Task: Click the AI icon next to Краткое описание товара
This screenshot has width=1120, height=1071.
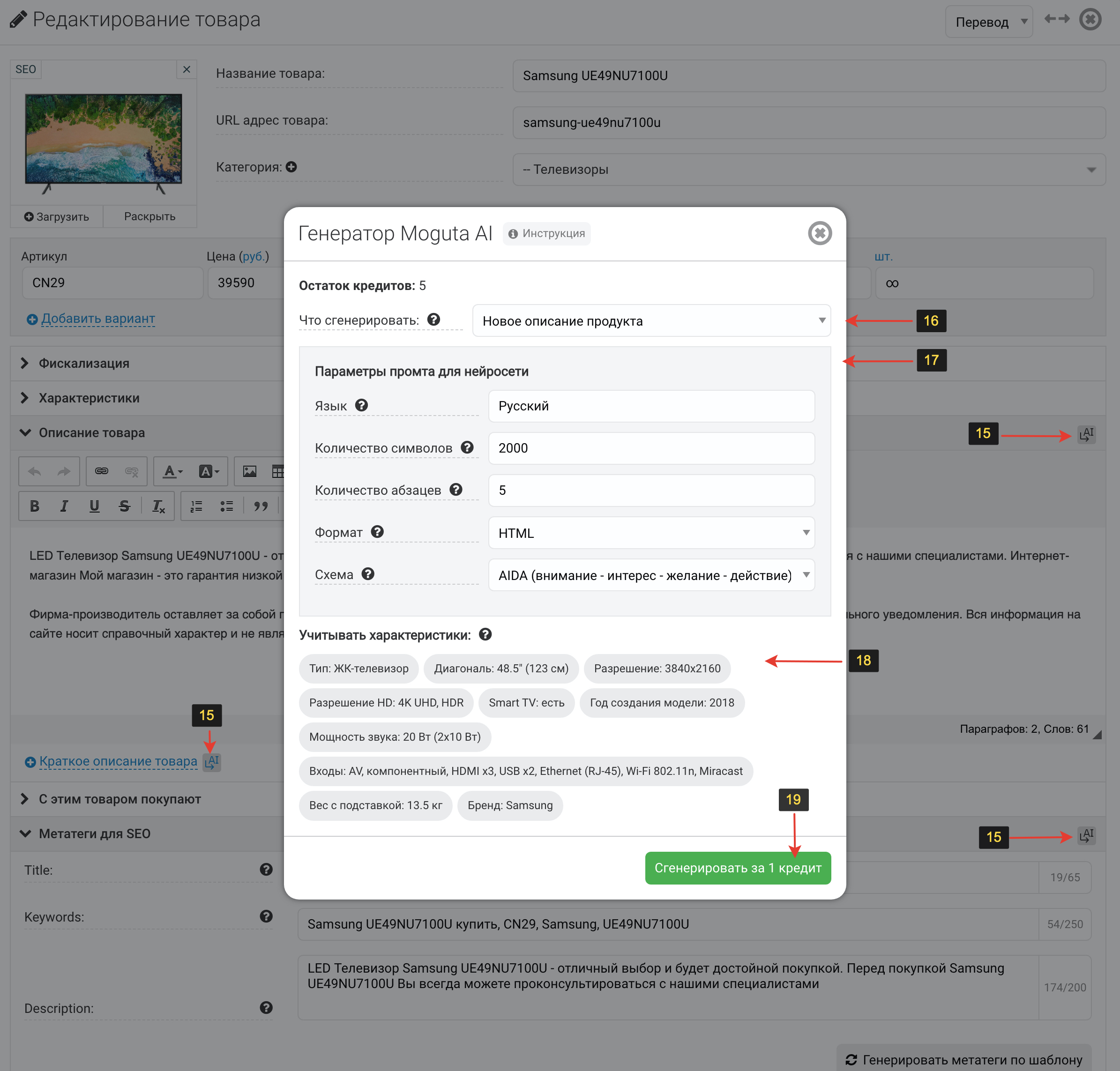Action: click(212, 762)
